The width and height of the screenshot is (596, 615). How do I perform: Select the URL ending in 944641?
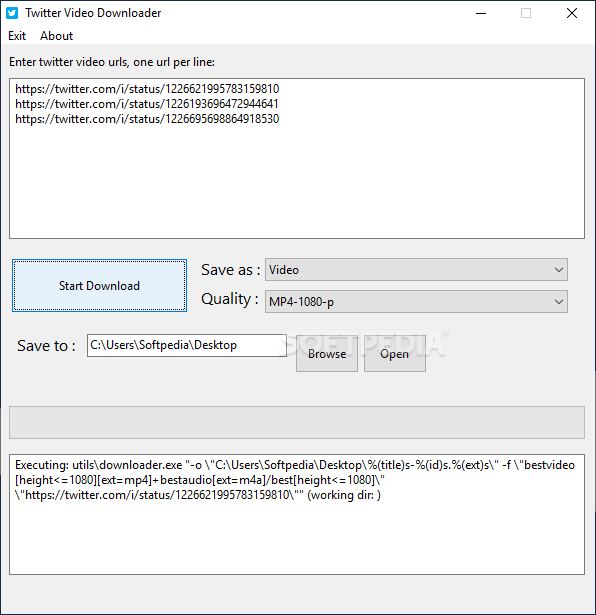pyautogui.click(x=147, y=104)
